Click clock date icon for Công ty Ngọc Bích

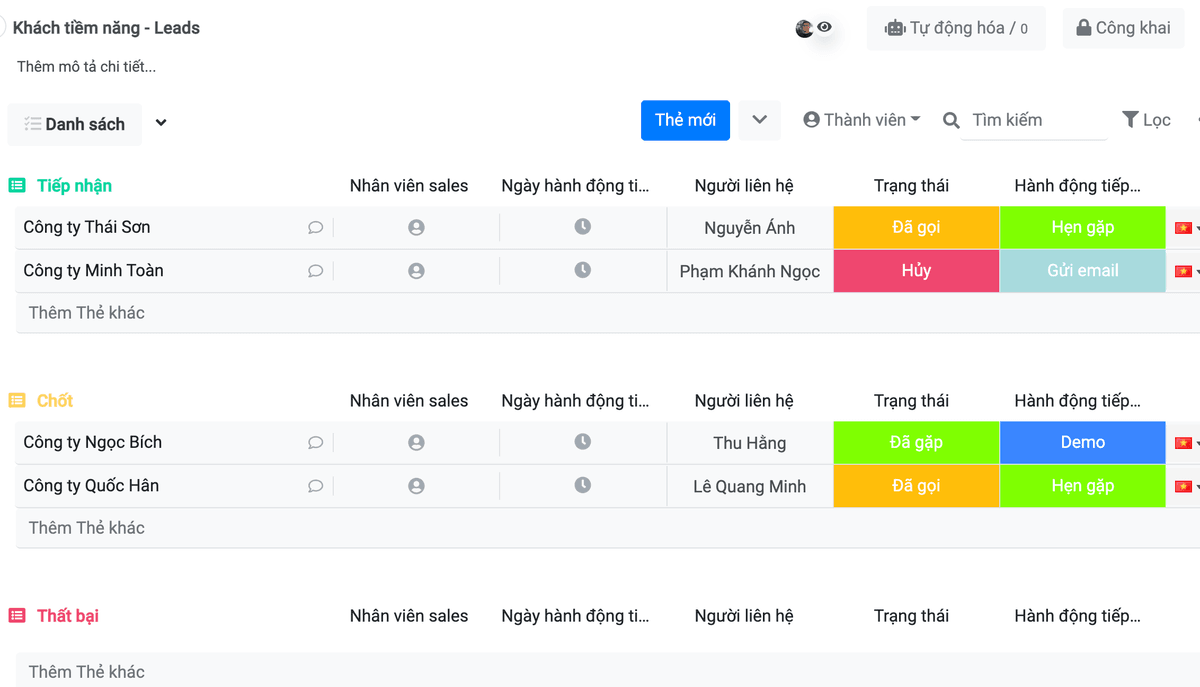coord(583,442)
